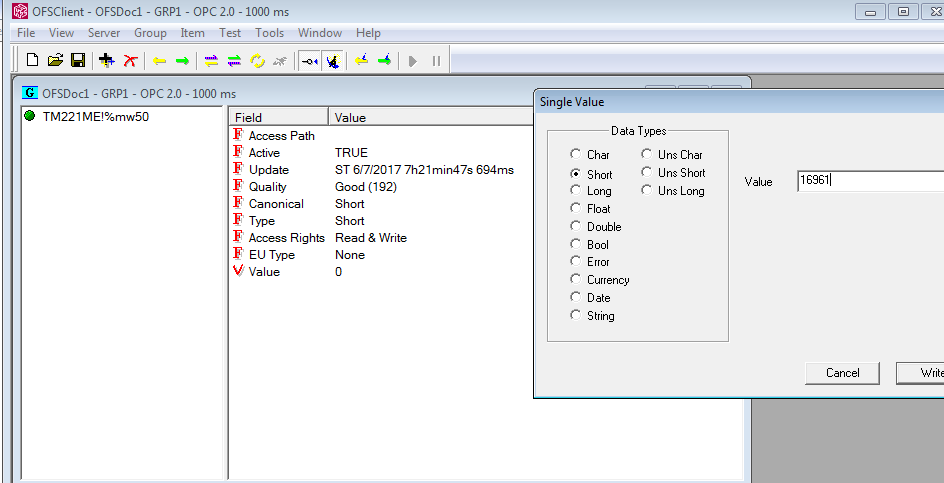Select the Float data type radio button
This screenshot has width=944, height=483.
click(575, 209)
